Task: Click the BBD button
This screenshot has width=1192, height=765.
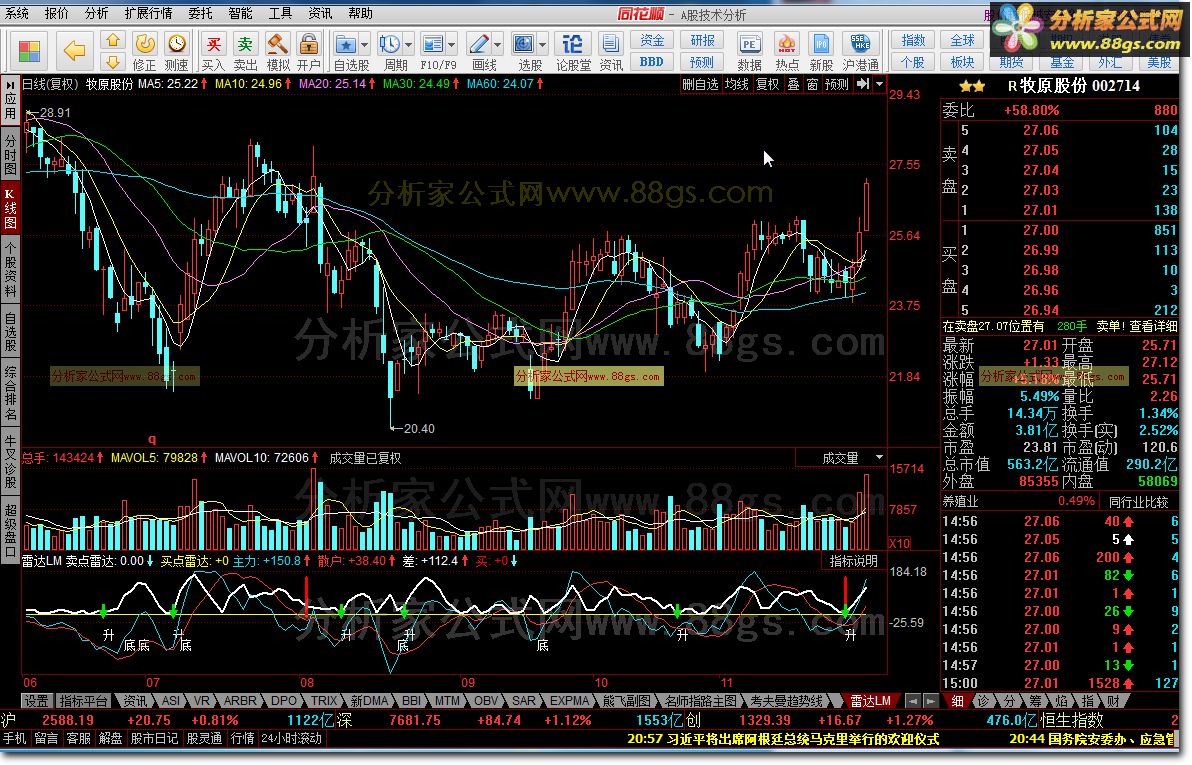Action: click(x=651, y=62)
